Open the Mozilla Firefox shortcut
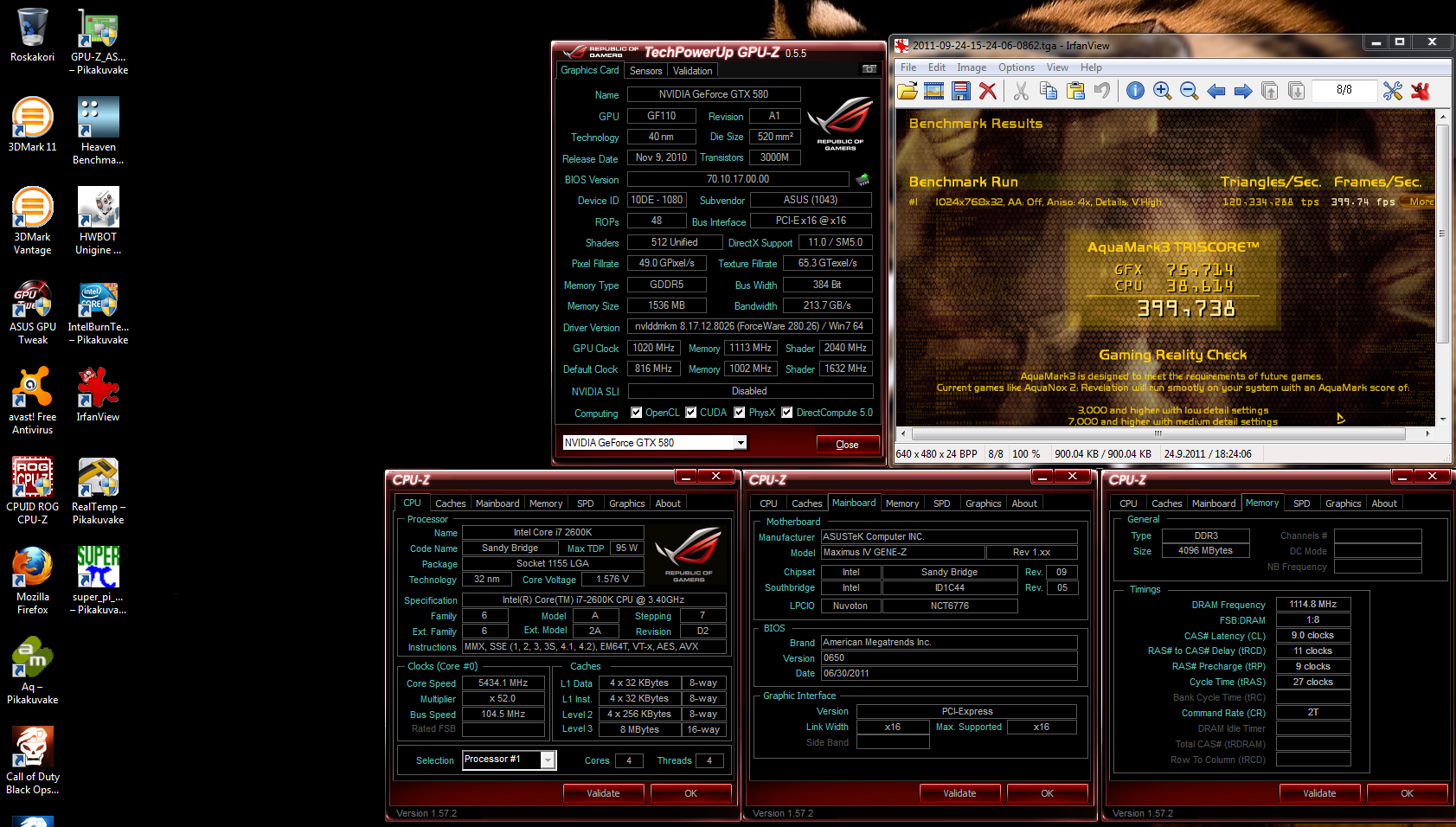 click(32, 580)
